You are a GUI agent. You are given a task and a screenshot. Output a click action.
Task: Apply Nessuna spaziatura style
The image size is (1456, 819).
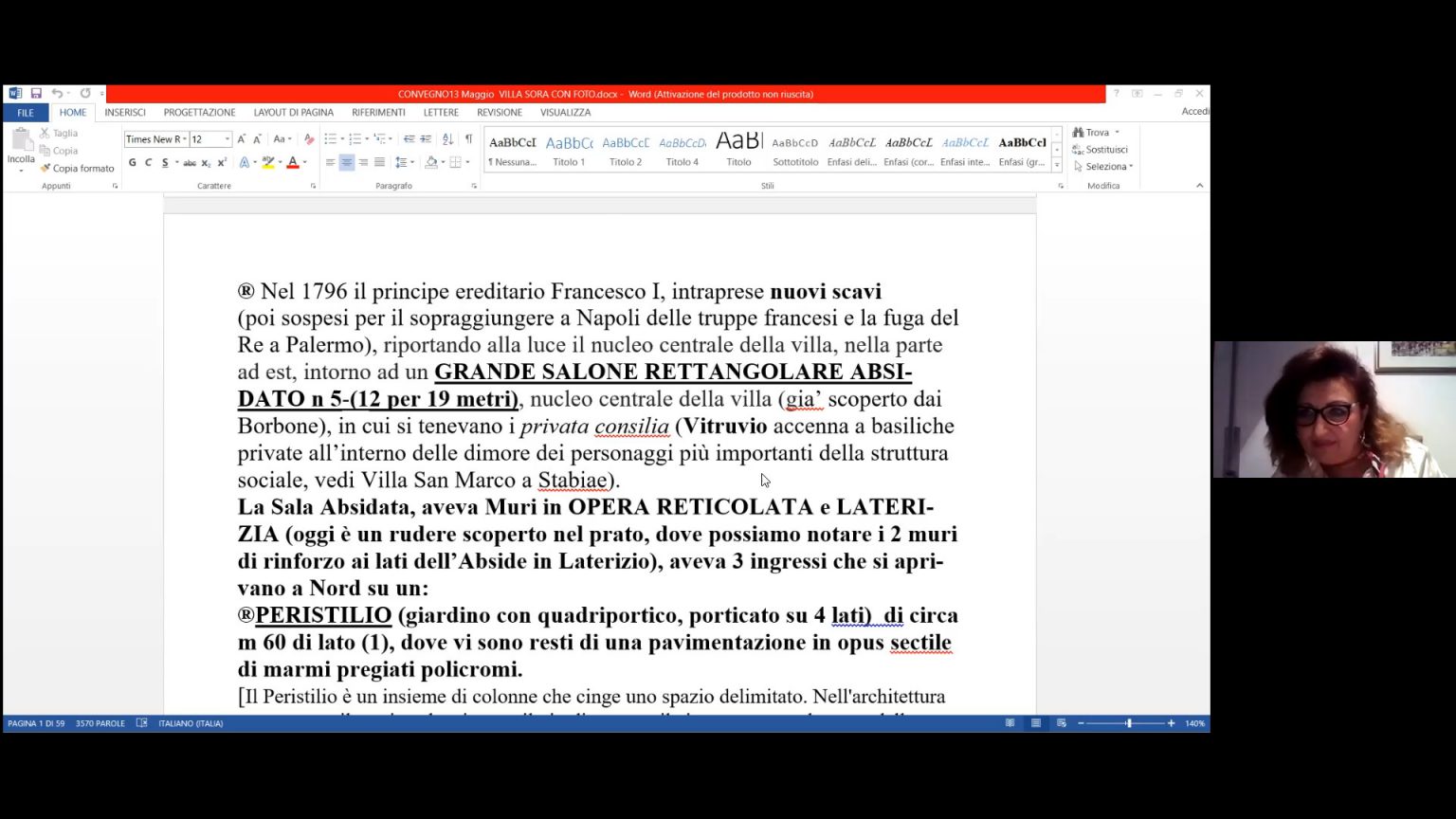pos(513,150)
